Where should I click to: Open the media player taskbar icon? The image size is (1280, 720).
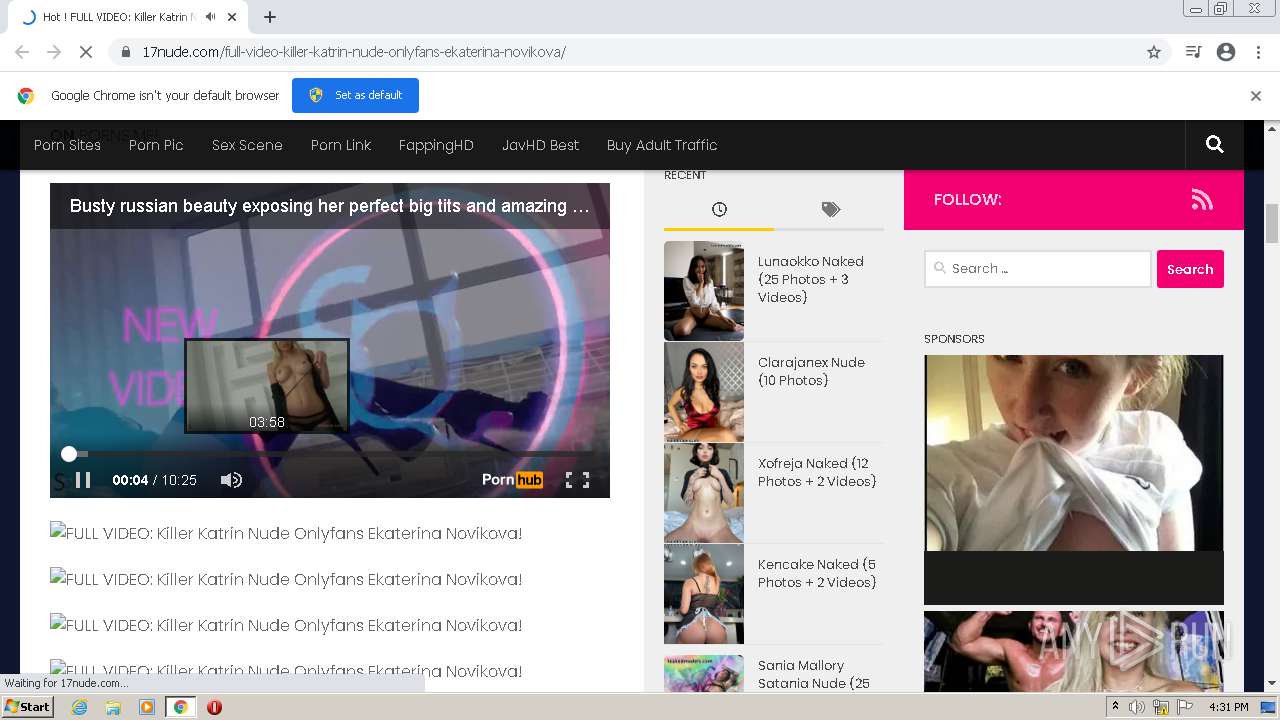(147, 707)
